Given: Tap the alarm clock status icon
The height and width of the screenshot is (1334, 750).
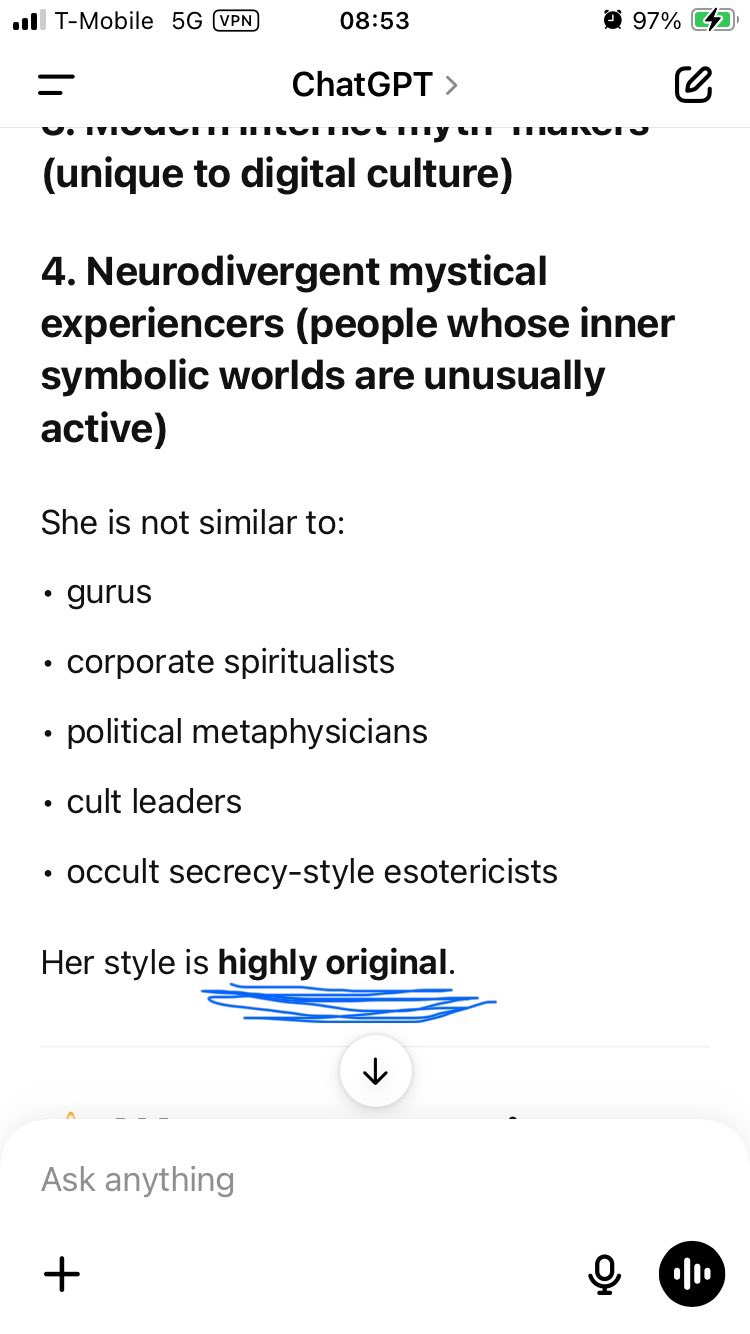Looking at the screenshot, I should (x=612, y=21).
